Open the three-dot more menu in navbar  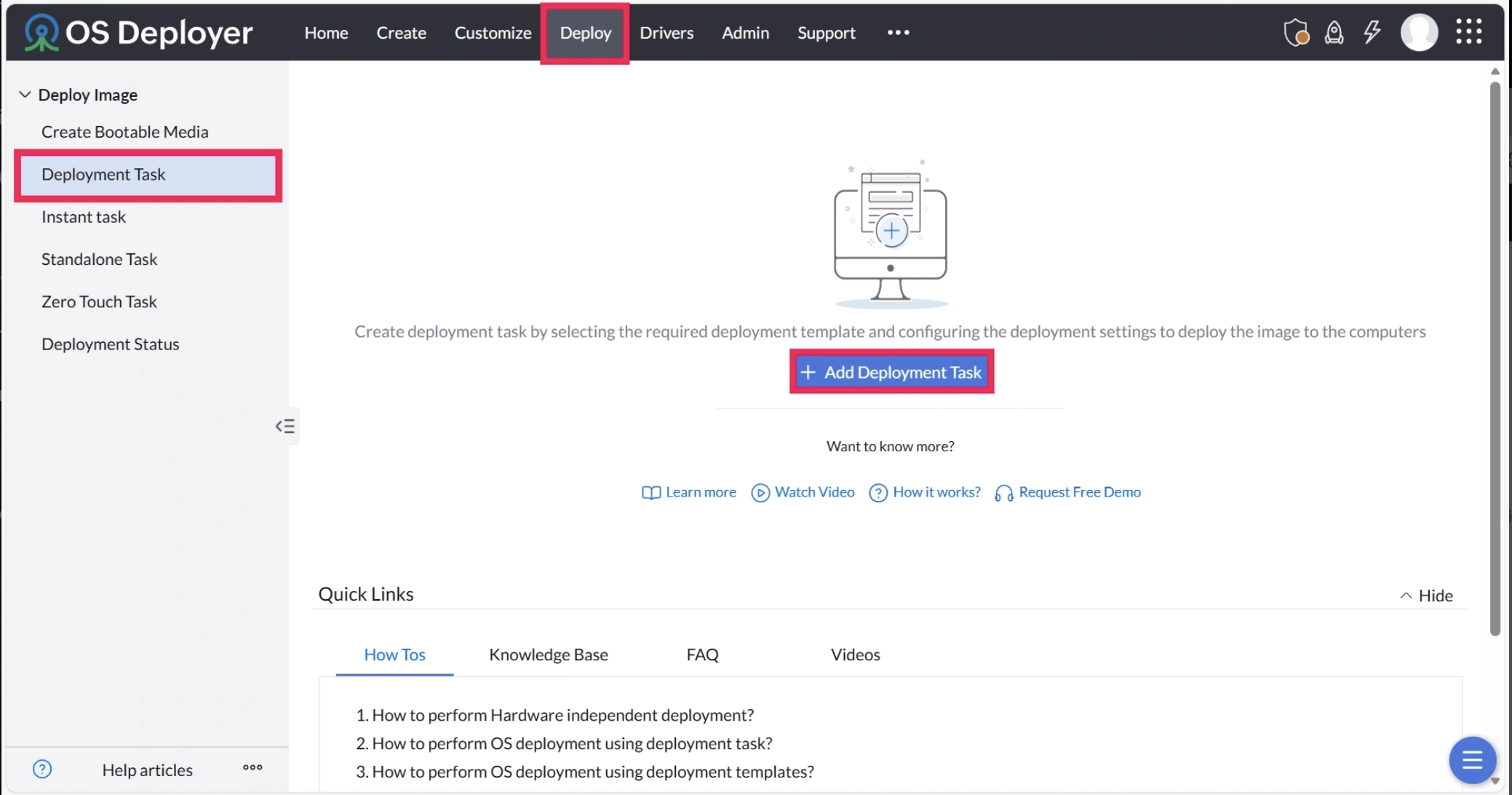coord(898,32)
